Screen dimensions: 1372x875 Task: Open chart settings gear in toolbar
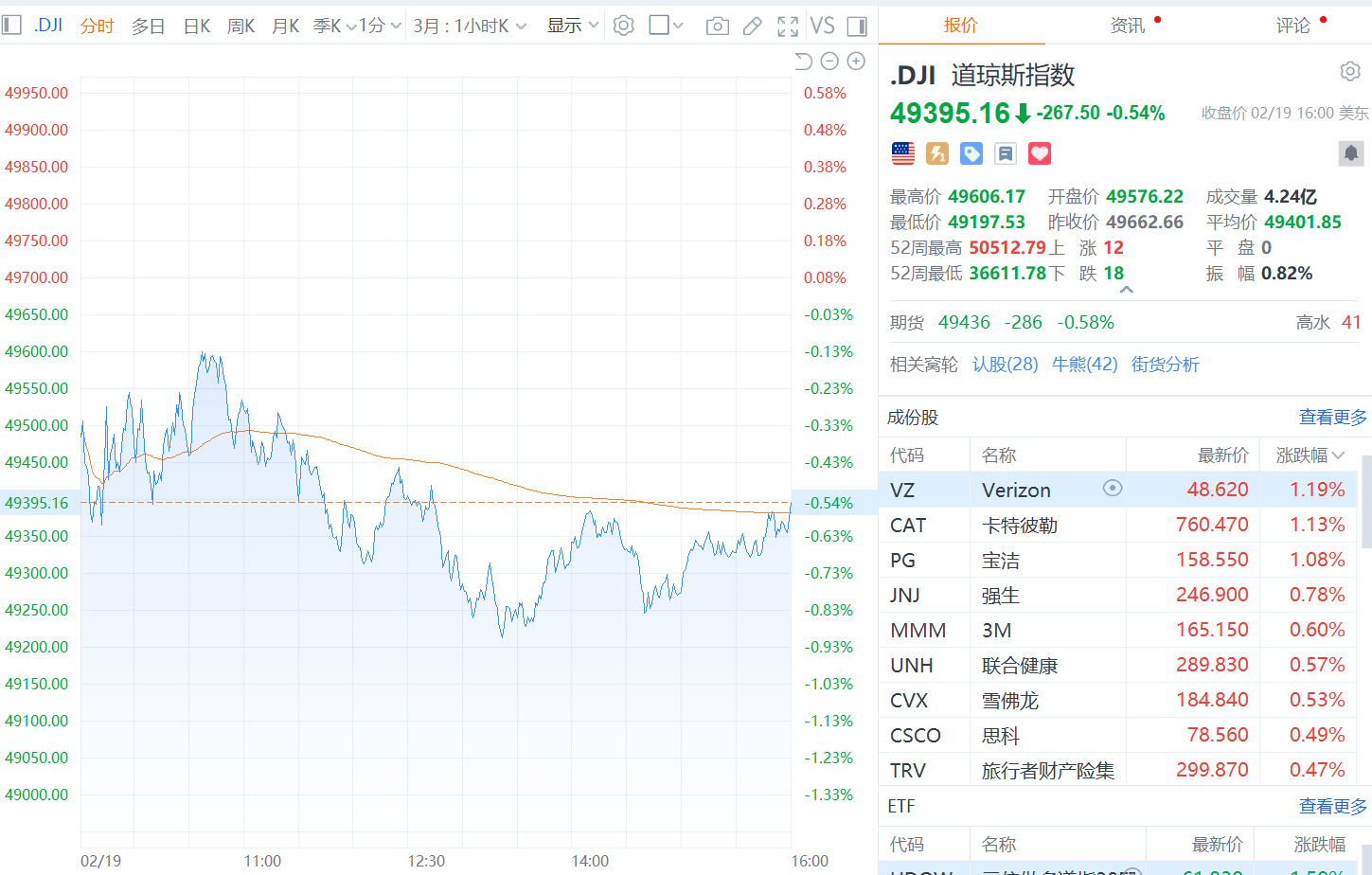623,26
